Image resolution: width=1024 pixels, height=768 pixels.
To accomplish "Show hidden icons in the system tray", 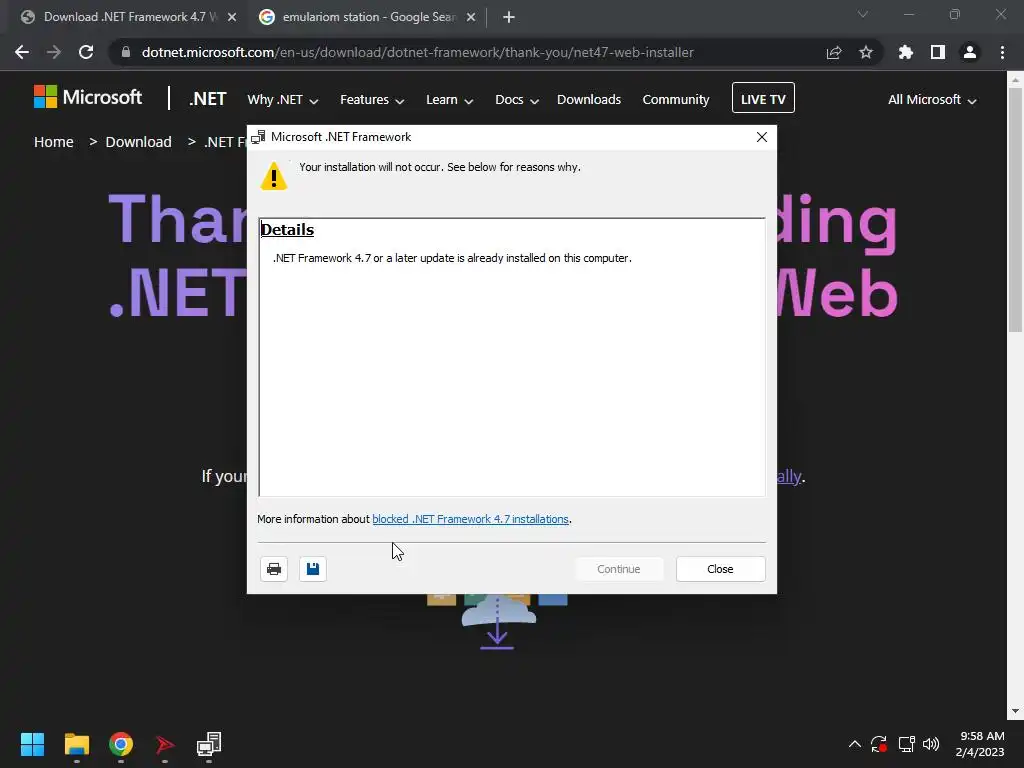I will point(854,744).
